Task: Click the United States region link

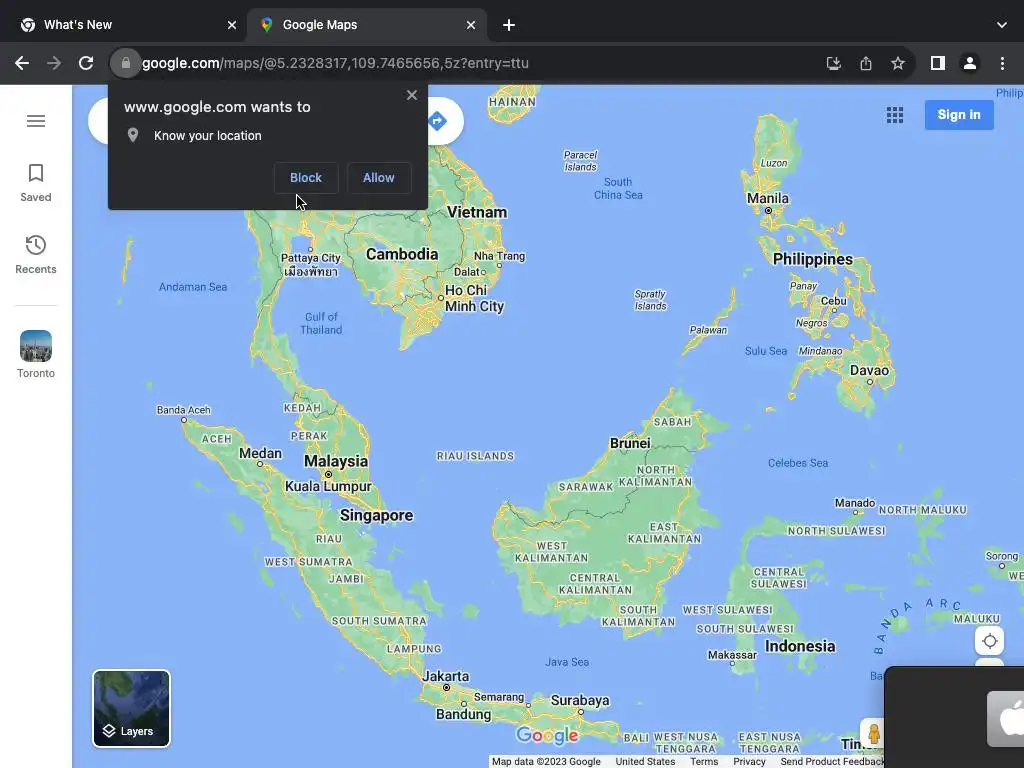Action: [645, 761]
